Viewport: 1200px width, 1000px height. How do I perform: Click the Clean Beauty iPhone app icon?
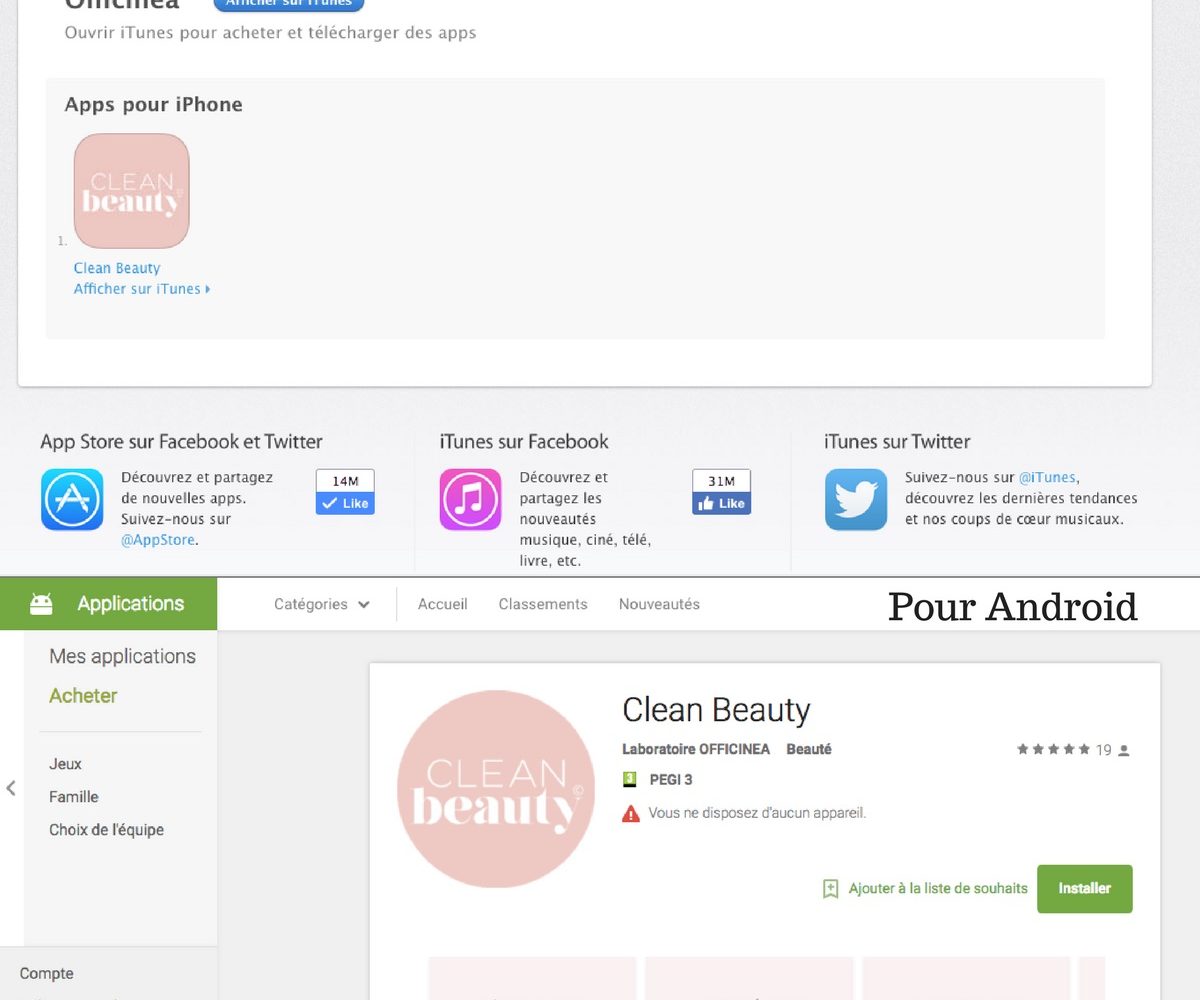click(x=131, y=191)
